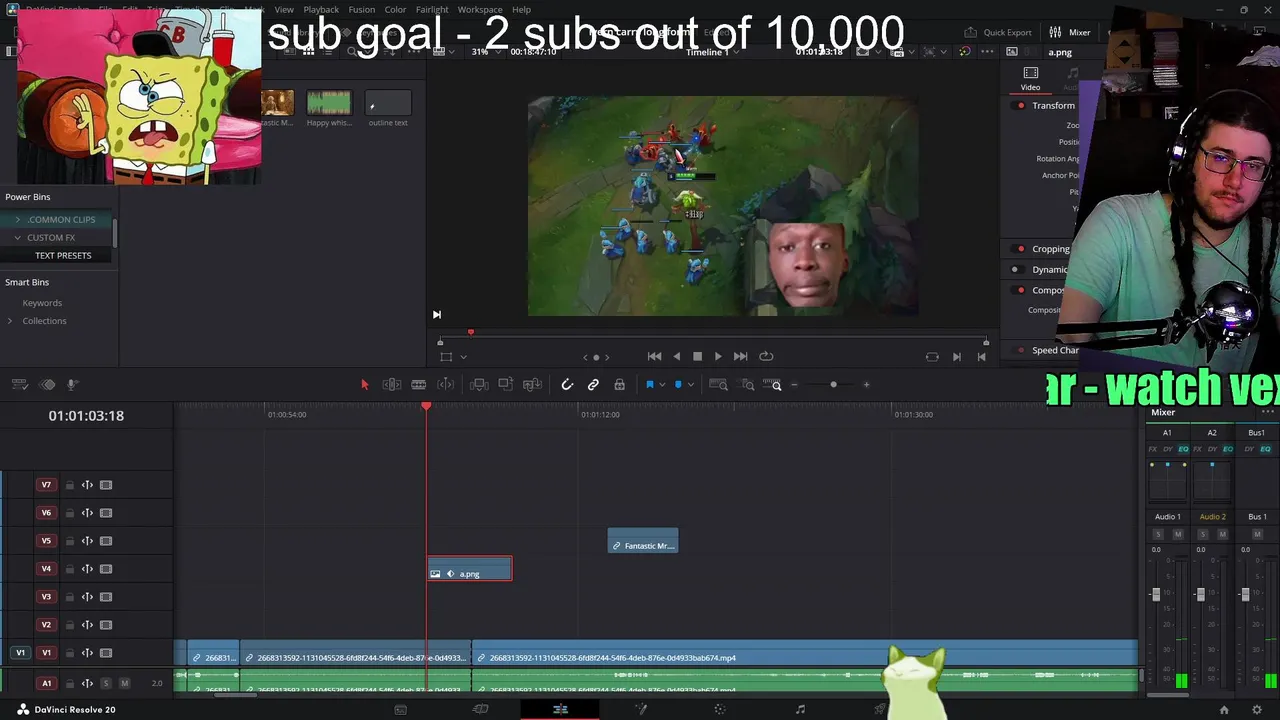This screenshot has width=1280, height=720.
Task: Open the flag color dropdown arrow
Action: pos(661,385)
